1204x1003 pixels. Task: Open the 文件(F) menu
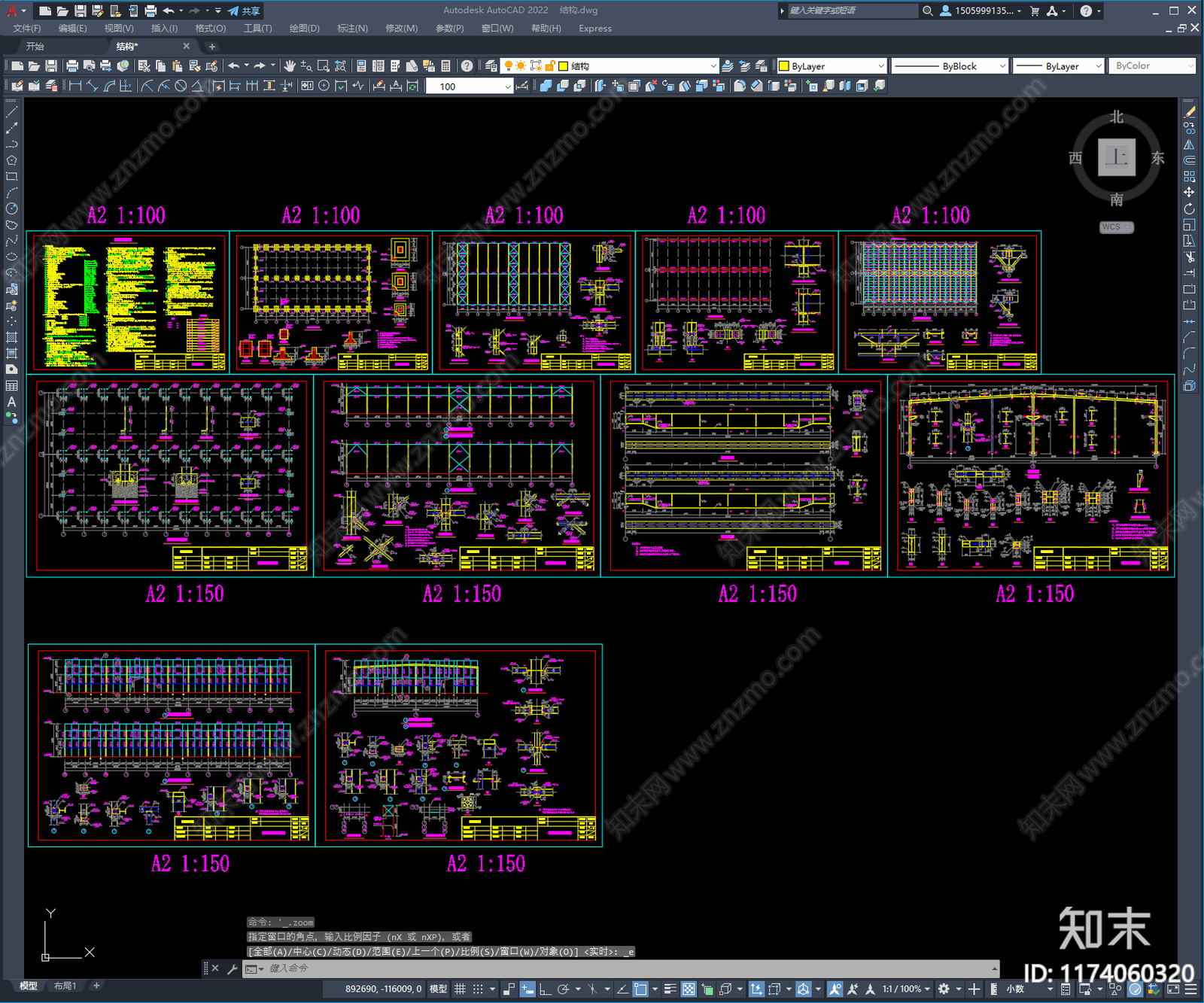click(x=27, y=29)
